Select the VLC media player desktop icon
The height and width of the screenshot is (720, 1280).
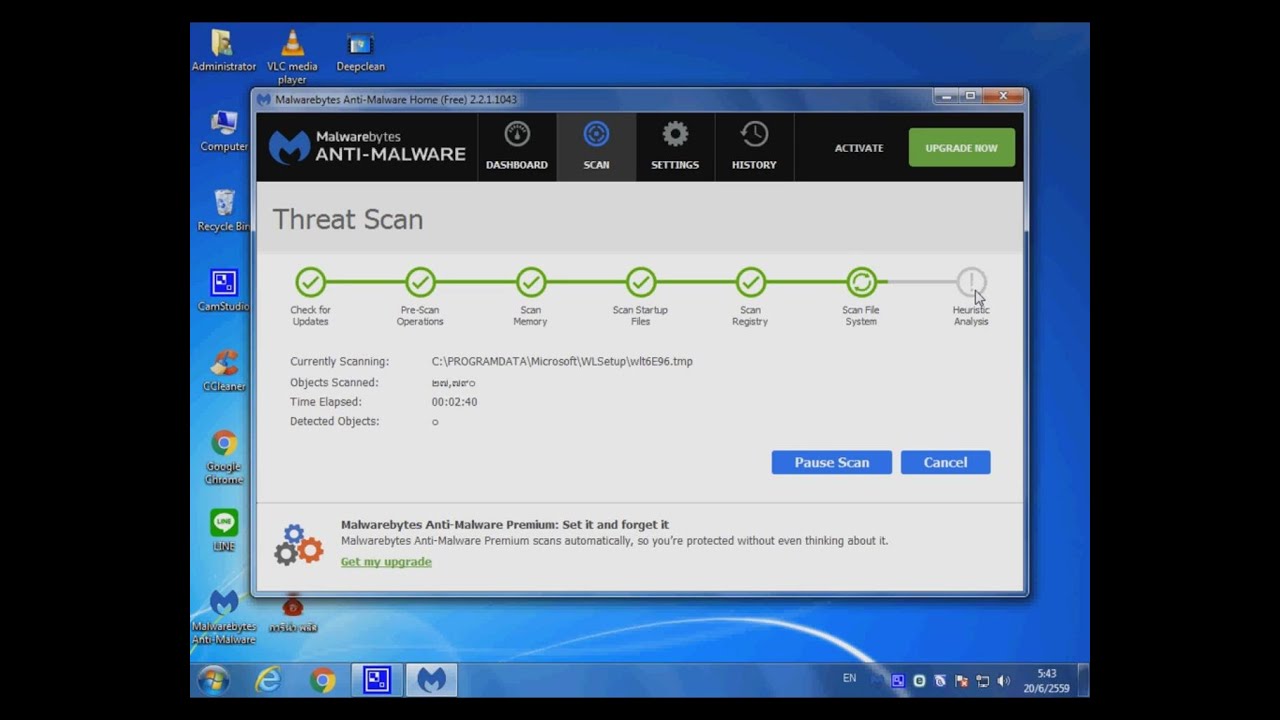click(x=292, y=57)
